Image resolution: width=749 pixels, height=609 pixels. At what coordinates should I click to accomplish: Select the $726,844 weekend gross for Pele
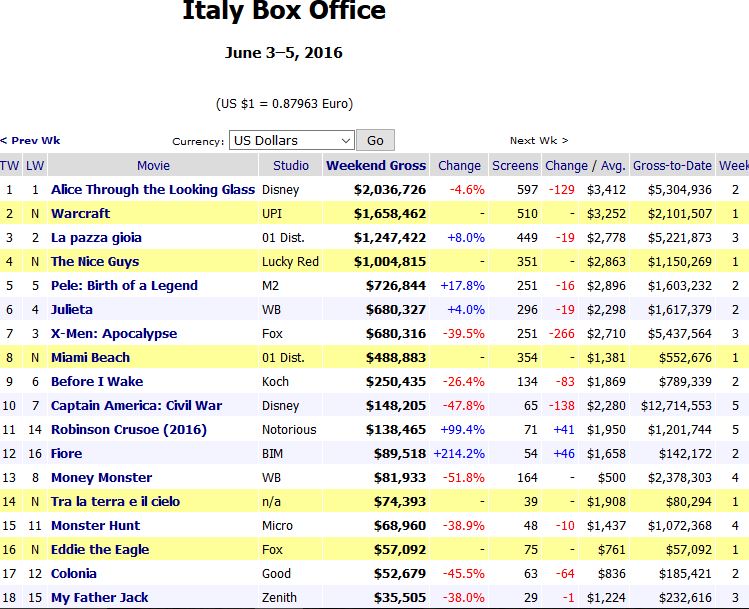coord(396,286)
